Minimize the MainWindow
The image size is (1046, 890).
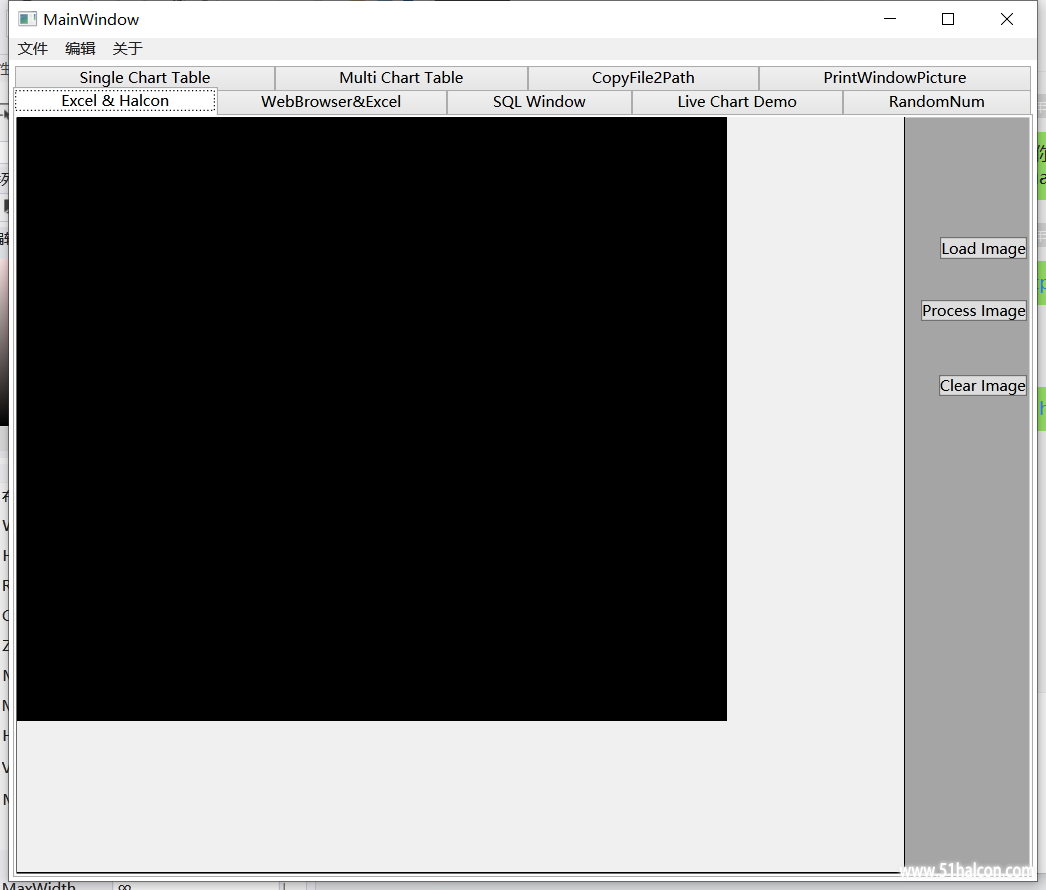(890, 19)
